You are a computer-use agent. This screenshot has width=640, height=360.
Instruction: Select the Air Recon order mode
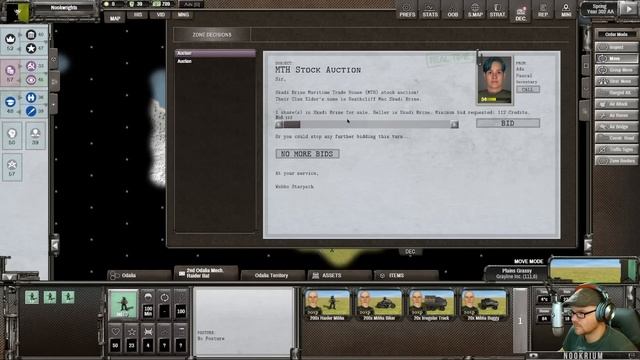tap(616, 116)
